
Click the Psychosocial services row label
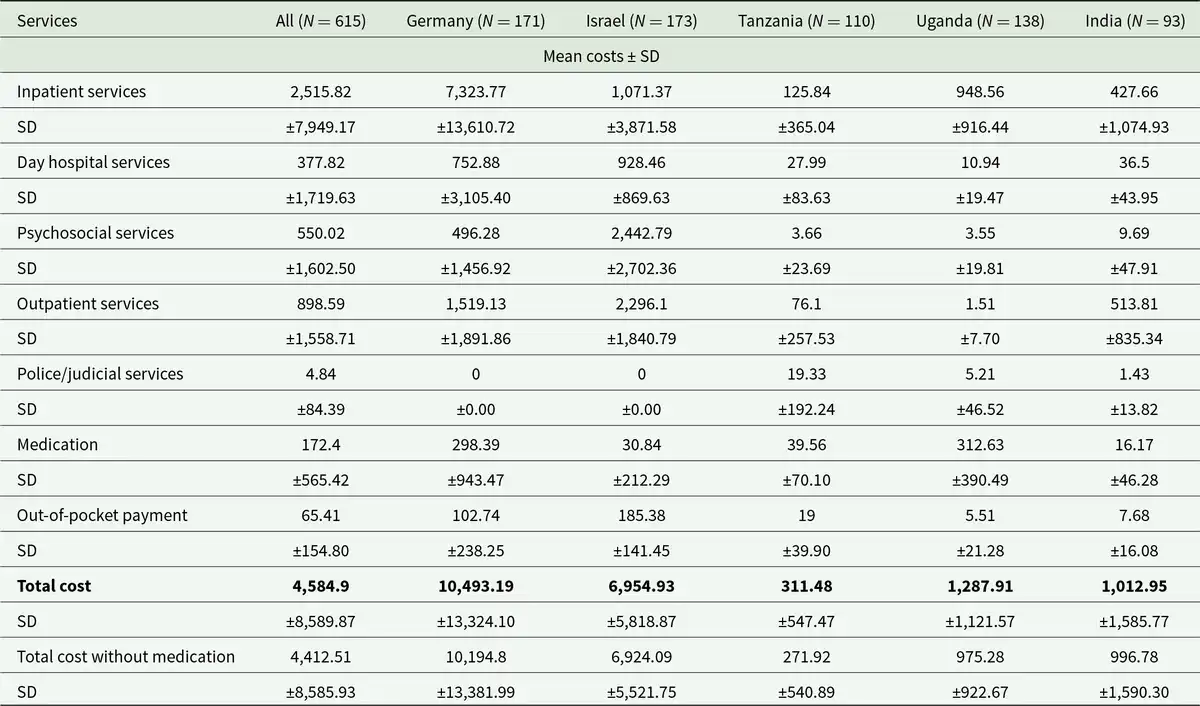point(95,233)
